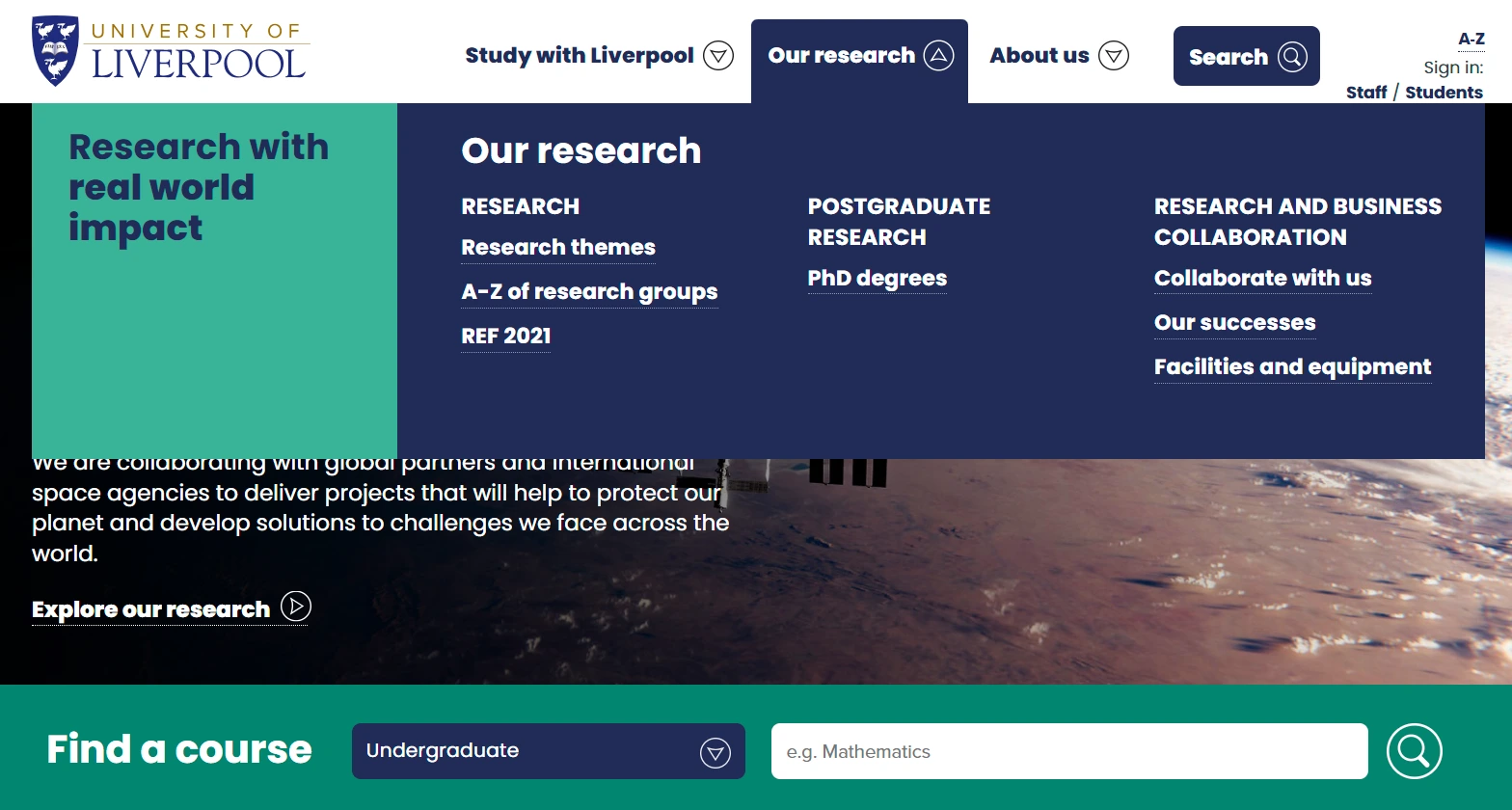1512x810 pixels.
Task: Click RESEARCH AND BUSINESS COLLABORATION heading
Action: (x=1298, y=222)
